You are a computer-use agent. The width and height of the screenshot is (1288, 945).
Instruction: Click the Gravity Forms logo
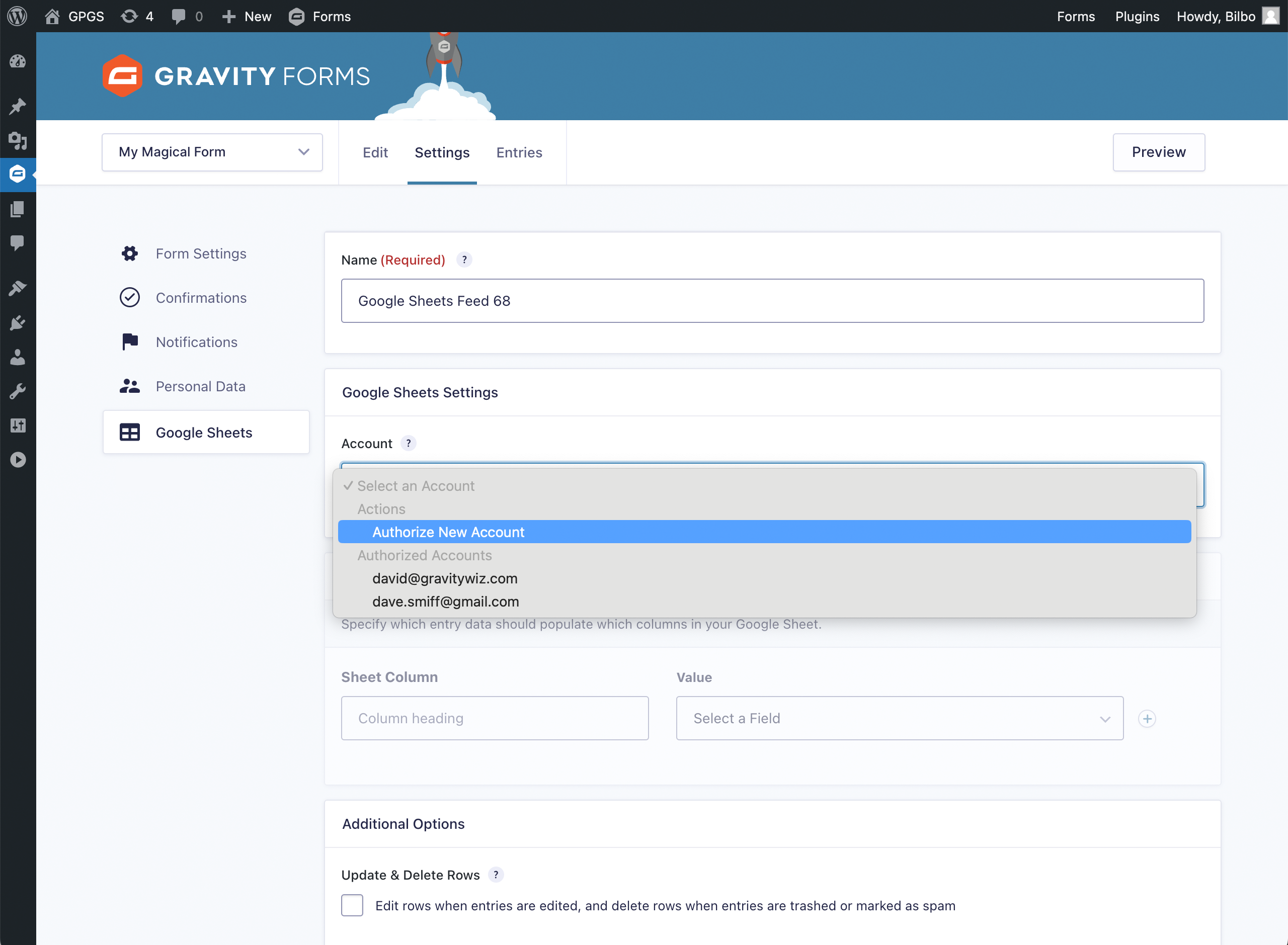(236, 76)
